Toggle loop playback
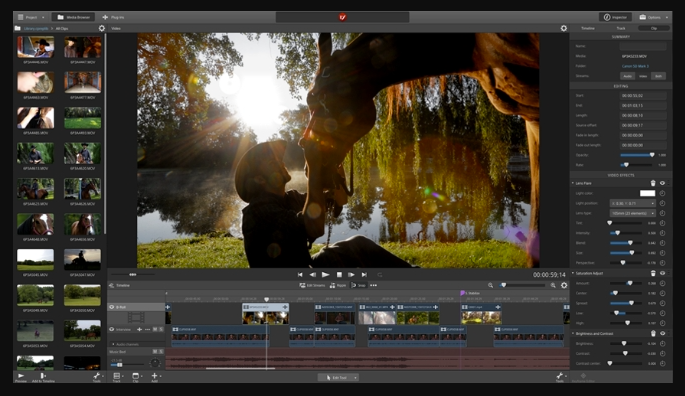The width and height of the screenshot is (685, 396). click(x=380, y=274)
